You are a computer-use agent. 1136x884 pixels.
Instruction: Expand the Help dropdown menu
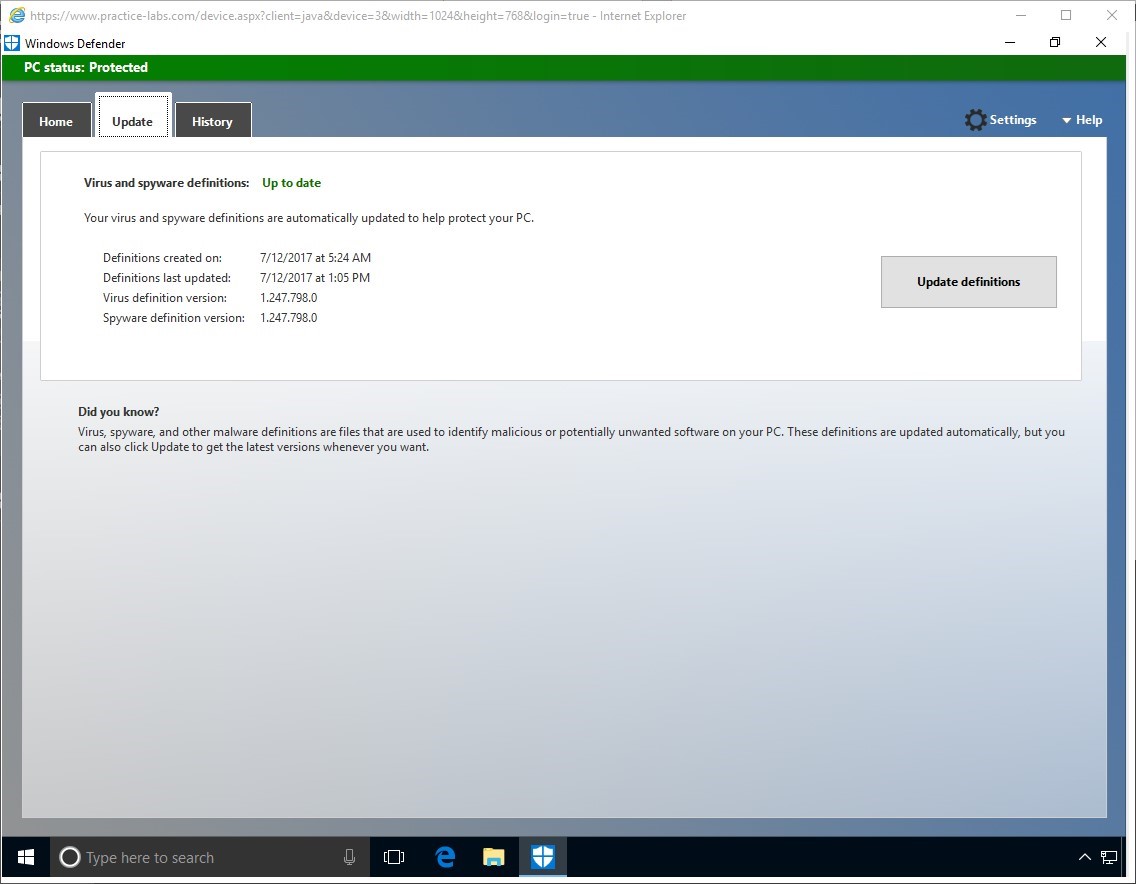[x=1082, y=120]
